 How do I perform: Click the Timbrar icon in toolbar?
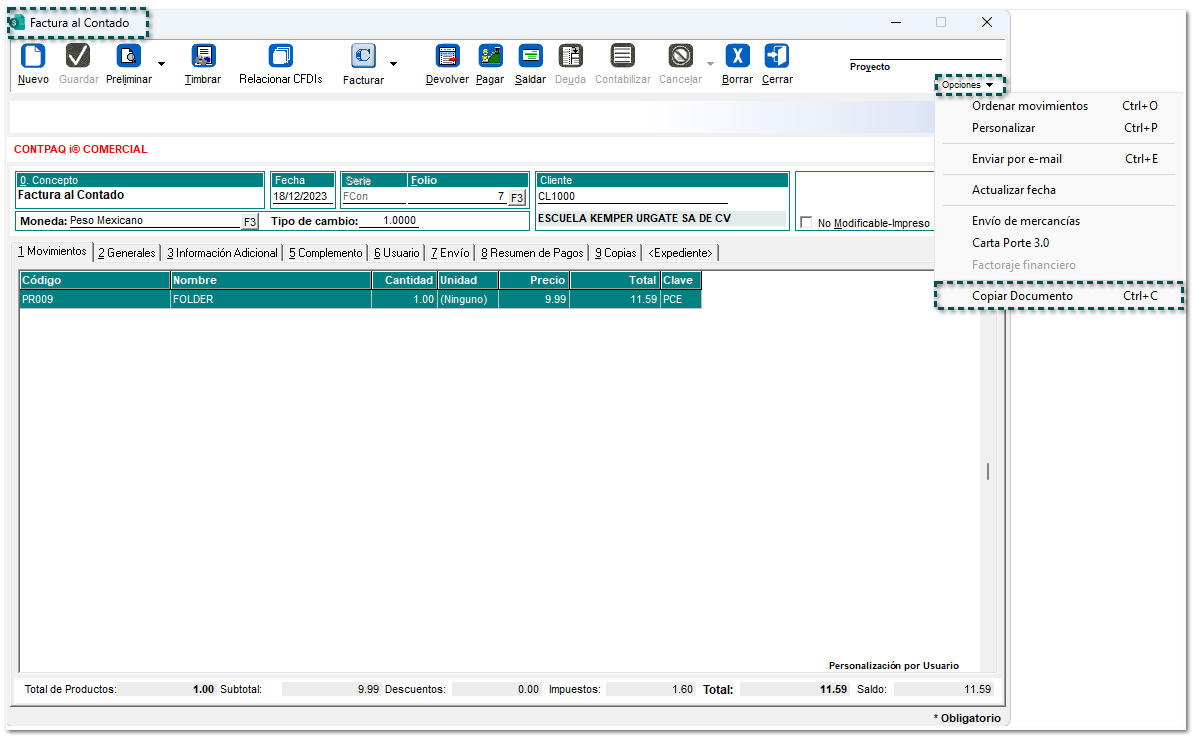tap(203, 57)
